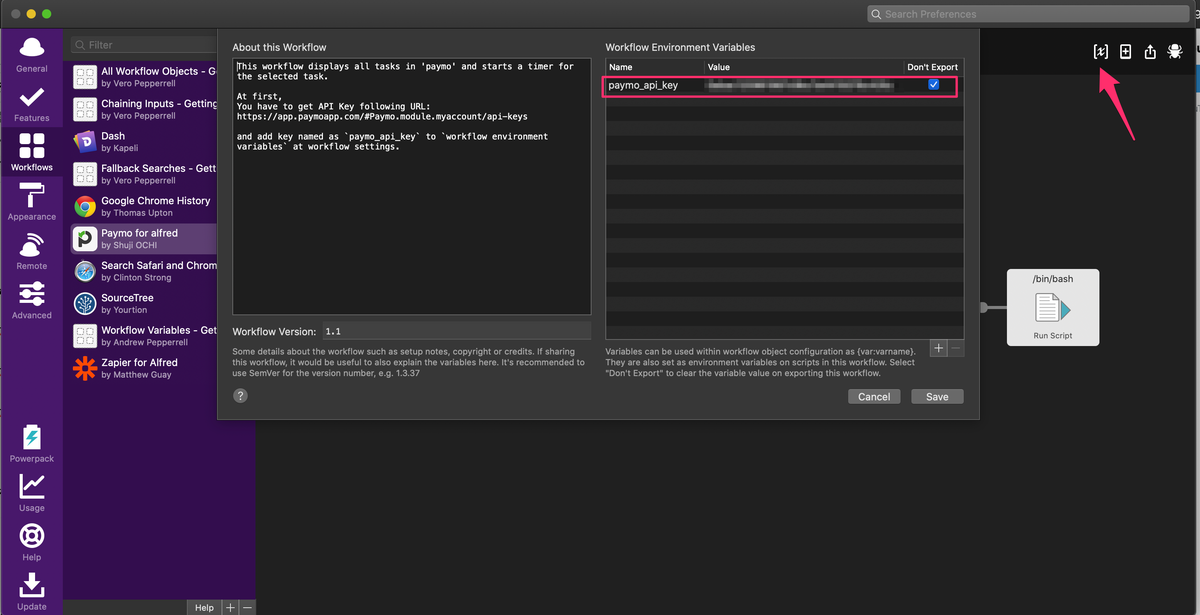Uncheck Don't Export for paymo_api_key
1200x615 pixels.
(934, 85)
